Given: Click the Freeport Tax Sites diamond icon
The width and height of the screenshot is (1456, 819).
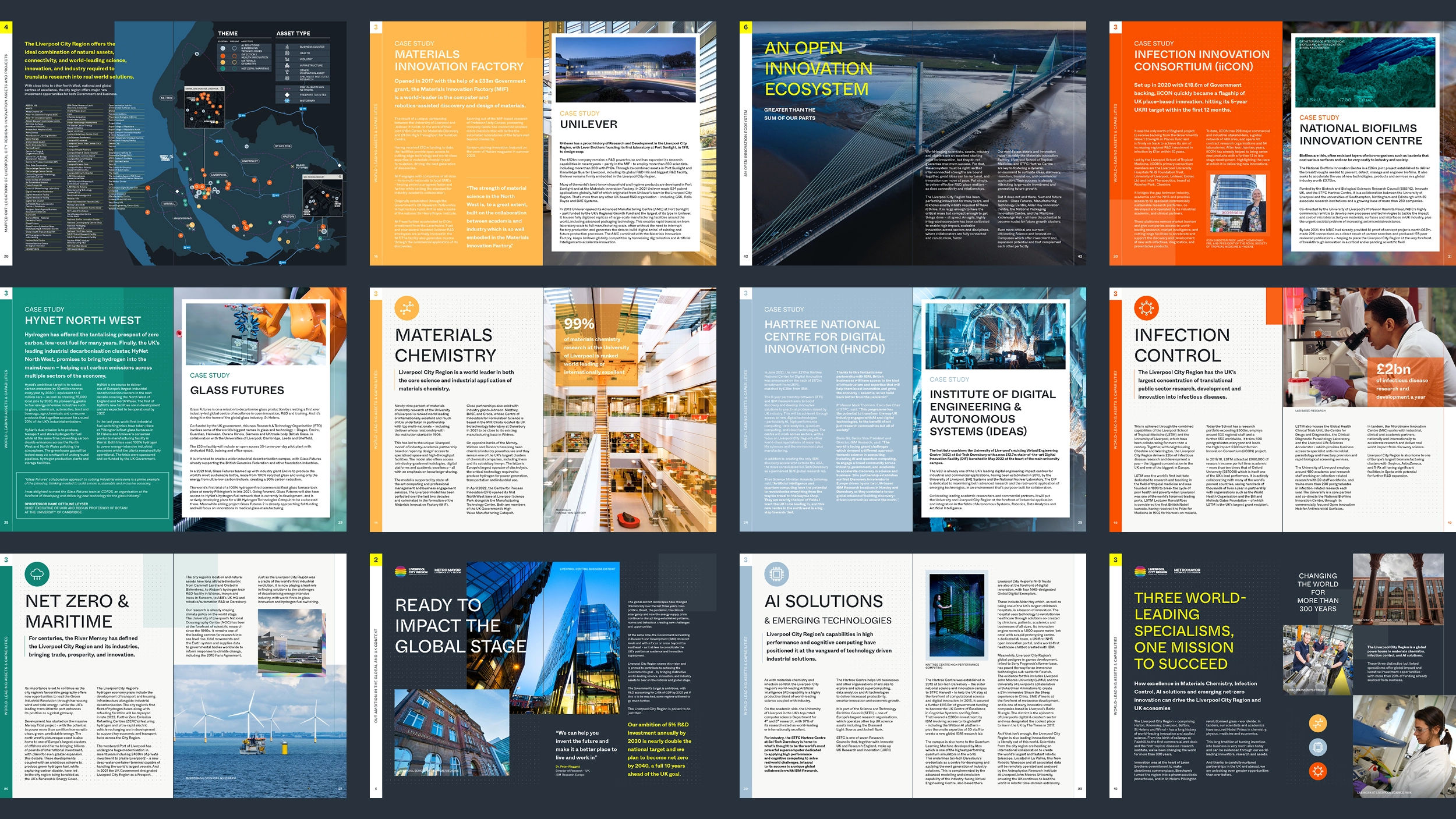Looking at the screenshot, I should click(x=287, y=95).
